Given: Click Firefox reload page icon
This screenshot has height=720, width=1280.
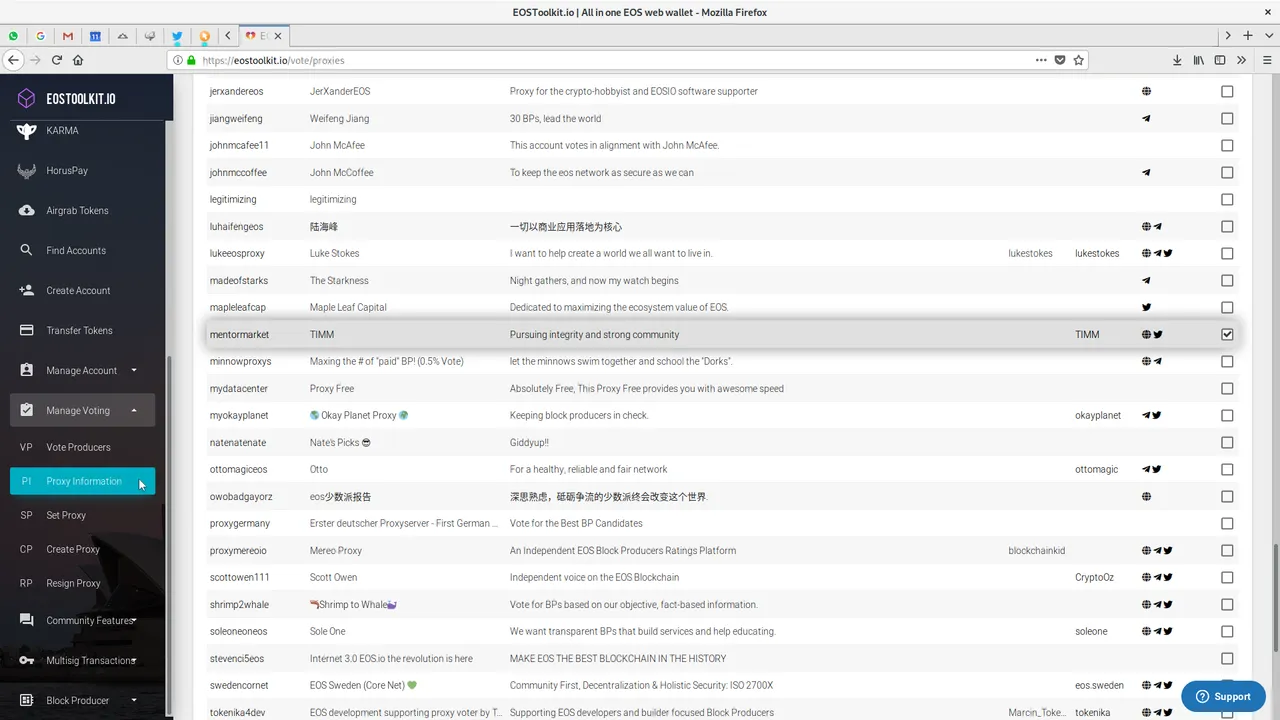Looking at the screenshot, I should pyautogui.click(x=57, y=60).
